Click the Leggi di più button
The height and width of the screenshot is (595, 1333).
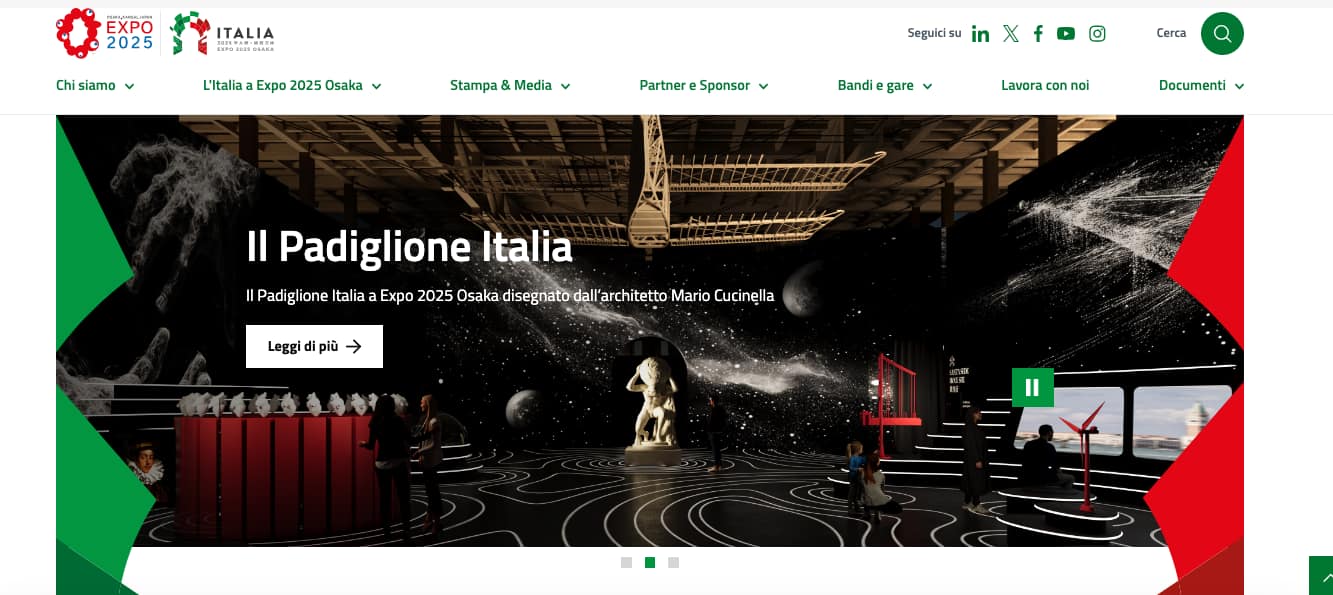tap(314, 346)
